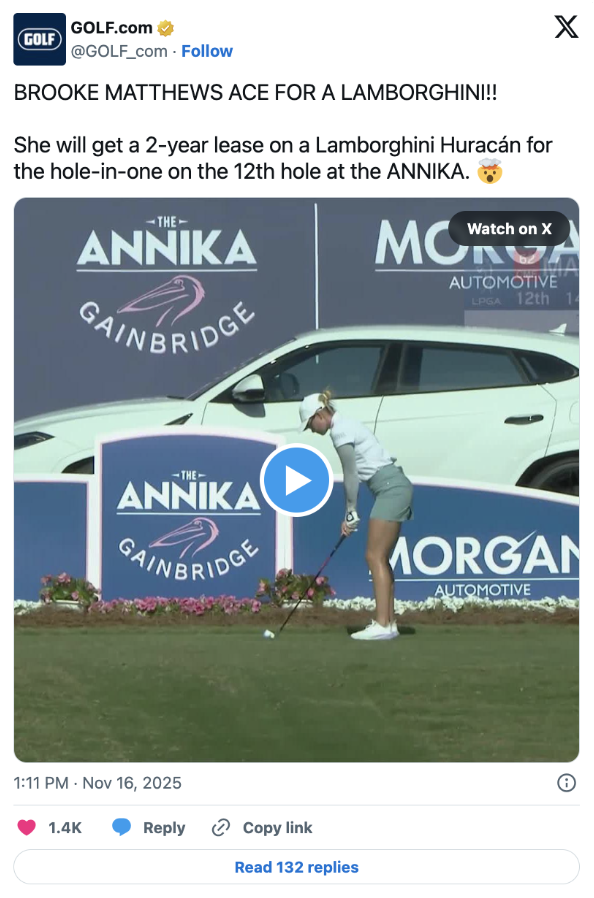Click the Copy link text
The width and height of the screenshot is (594, 898).
277,828
